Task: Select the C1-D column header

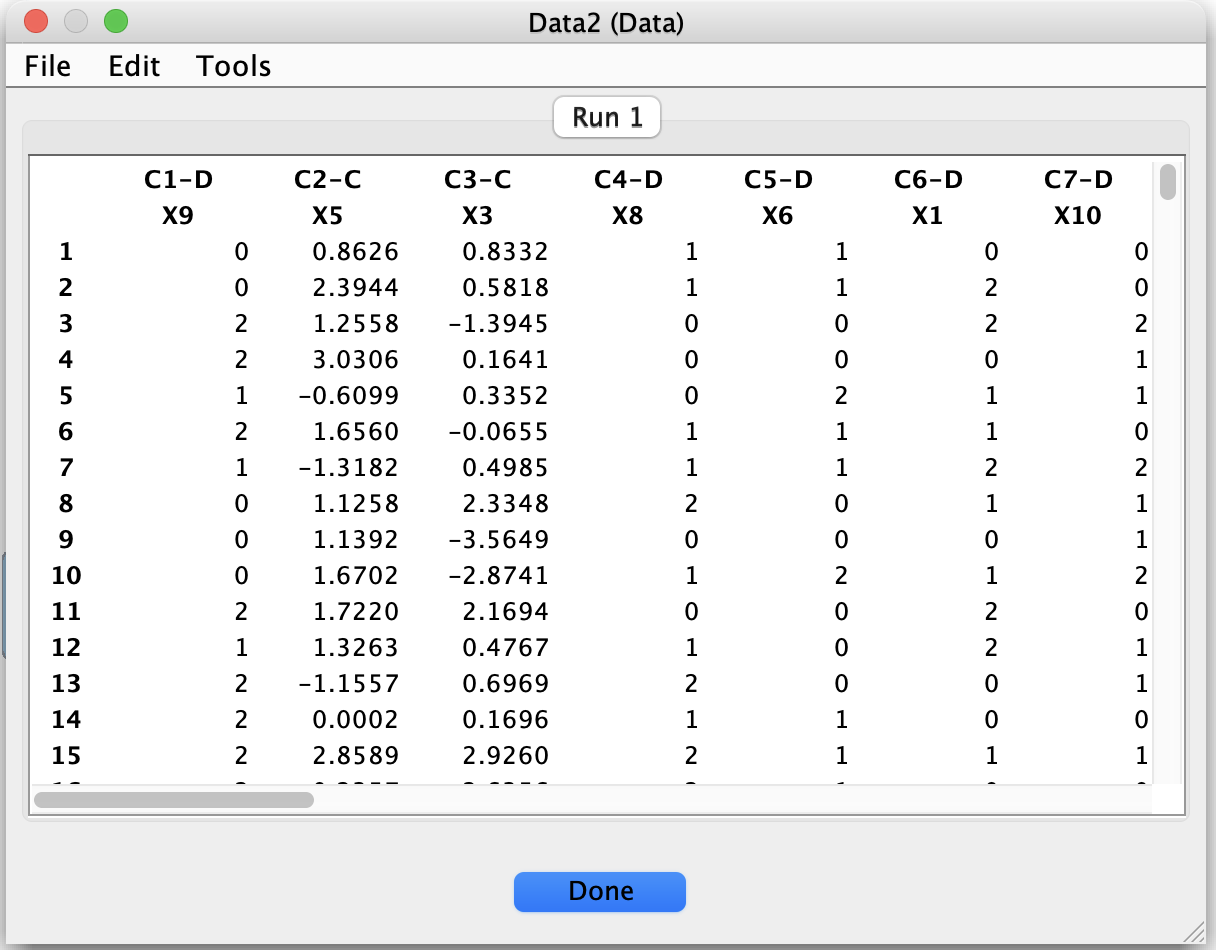Action: click(178, 180)
